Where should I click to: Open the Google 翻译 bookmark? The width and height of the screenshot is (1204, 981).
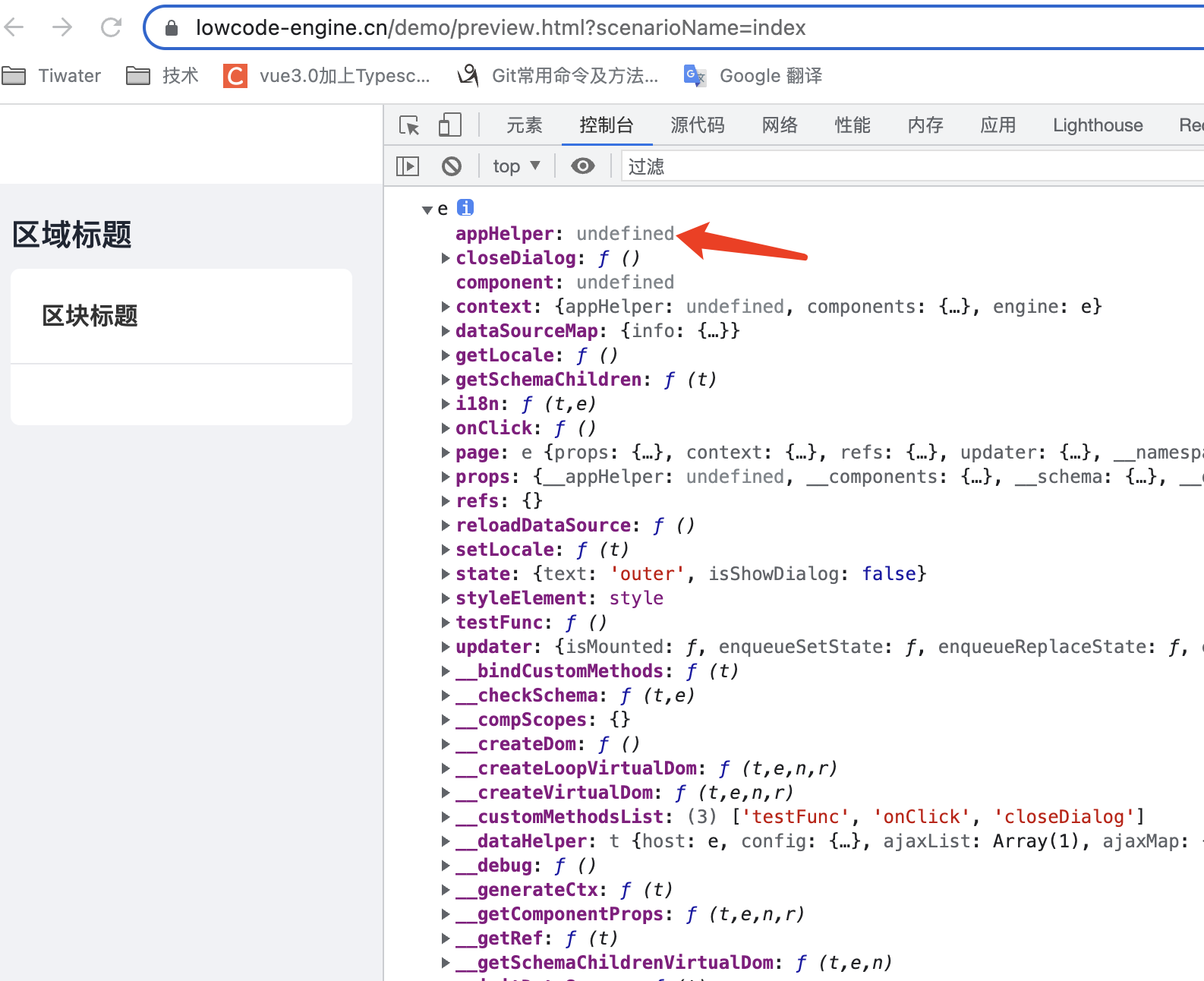753,76
